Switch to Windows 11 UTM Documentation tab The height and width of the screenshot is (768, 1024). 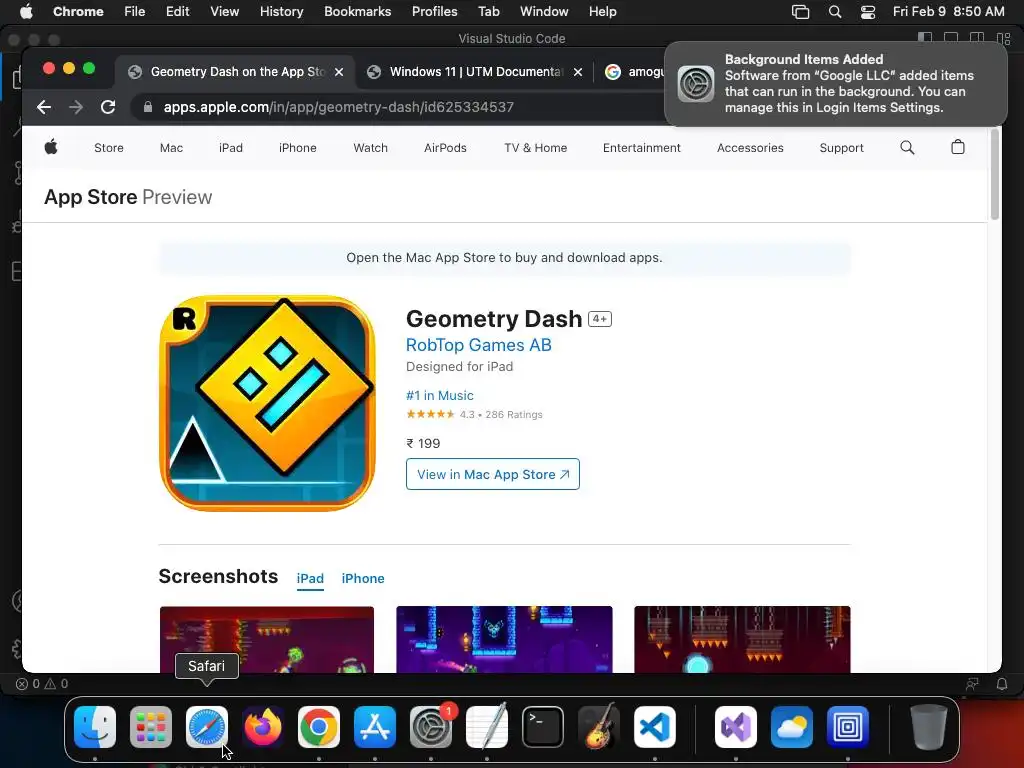coord(475,72)
